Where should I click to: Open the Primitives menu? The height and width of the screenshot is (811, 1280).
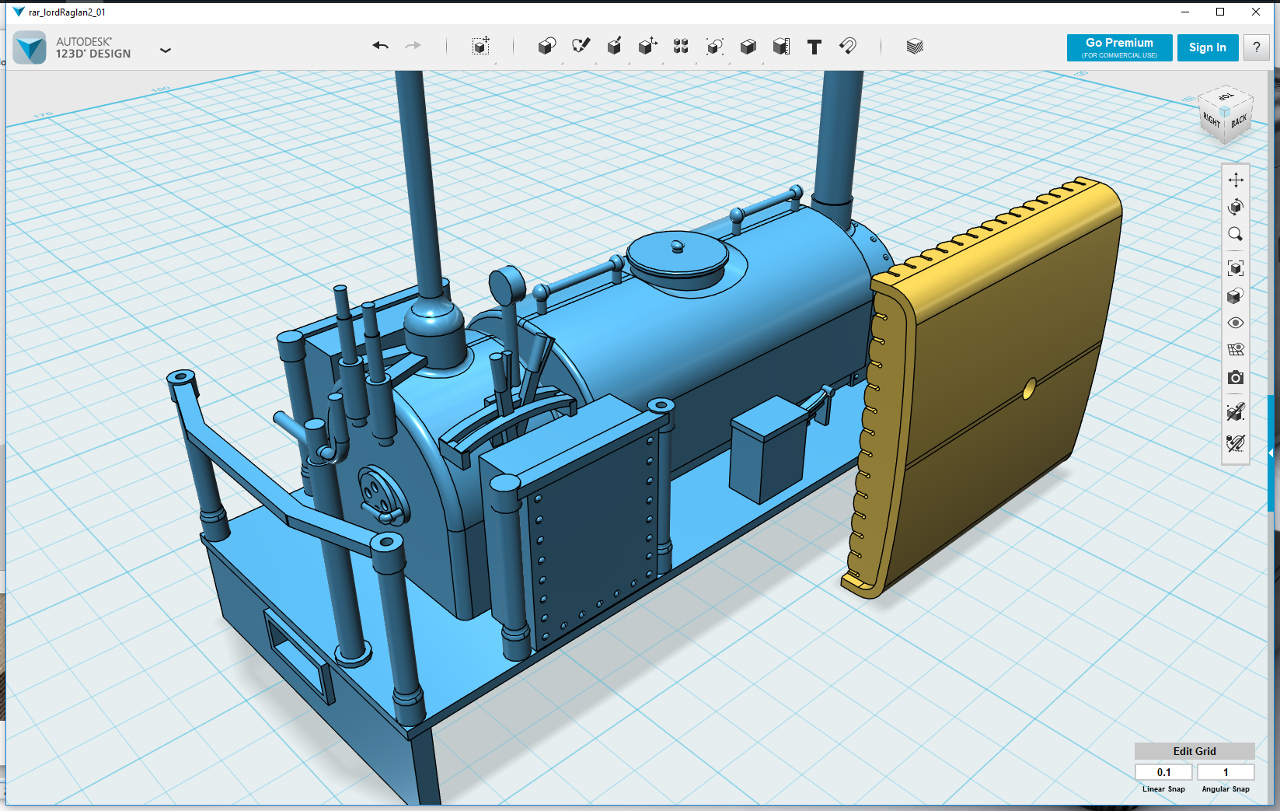click(x=546, y=46)
